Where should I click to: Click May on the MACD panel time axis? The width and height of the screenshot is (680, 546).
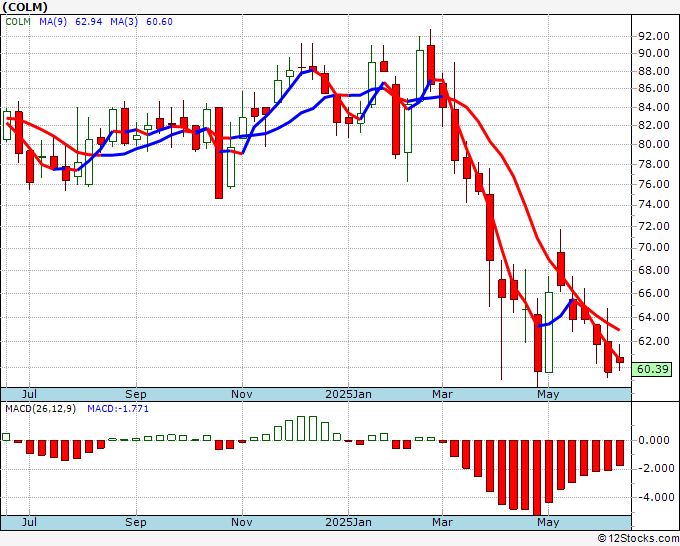pyautogui.click(x=548, y=522)
